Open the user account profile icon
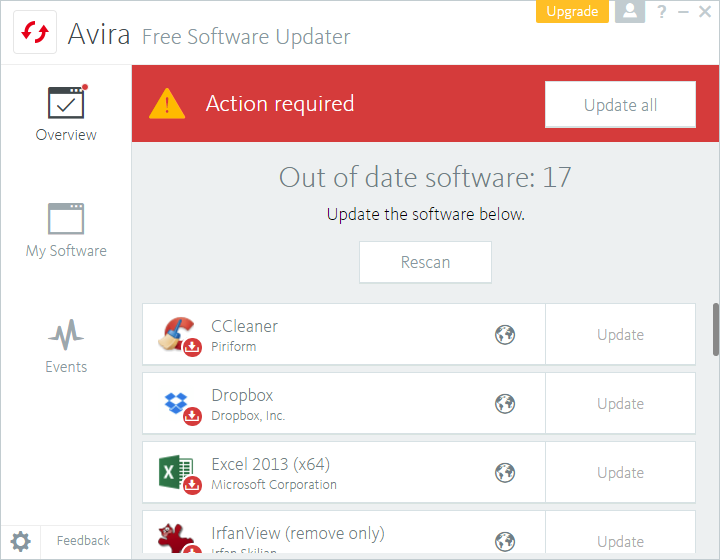Screen dimensions: 720x560 click(630, 12)
